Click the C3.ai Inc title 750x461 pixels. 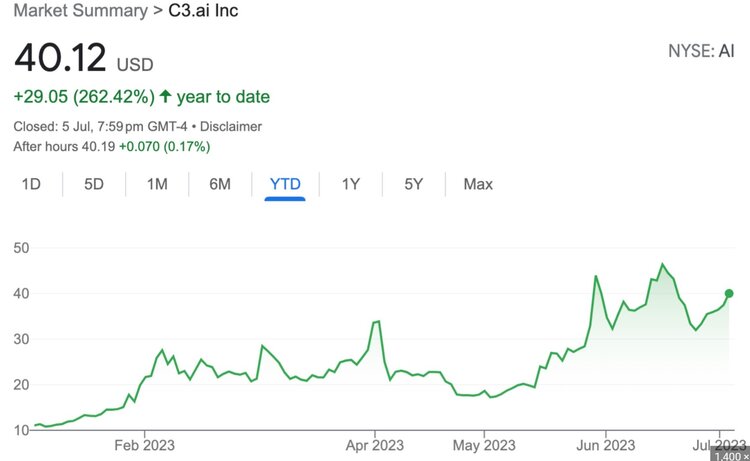pos(203,11)
